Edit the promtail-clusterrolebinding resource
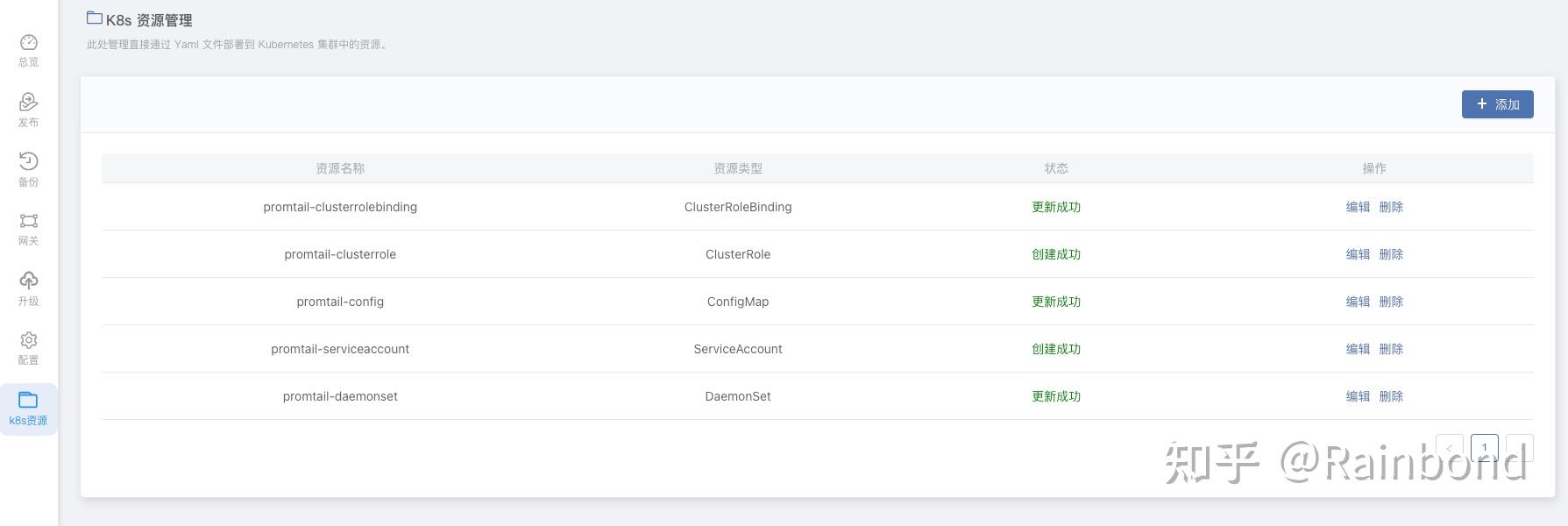 tap(1358, 207)
